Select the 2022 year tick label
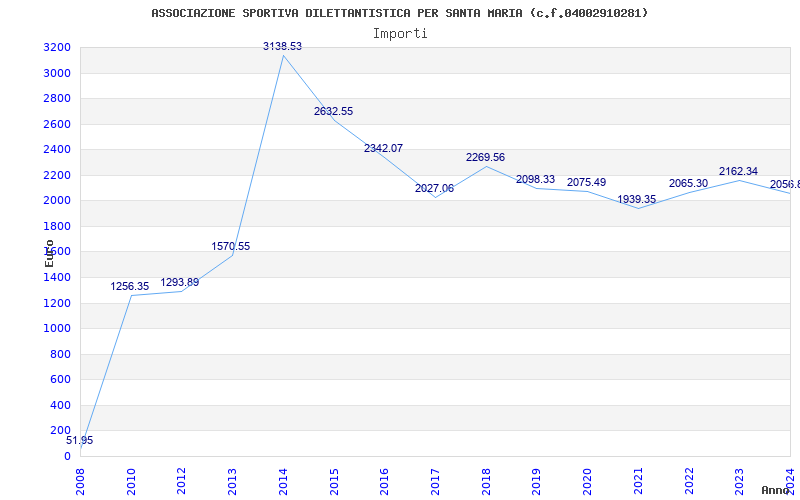Screen dimensions: 800x500 click(x=689, y=482)
